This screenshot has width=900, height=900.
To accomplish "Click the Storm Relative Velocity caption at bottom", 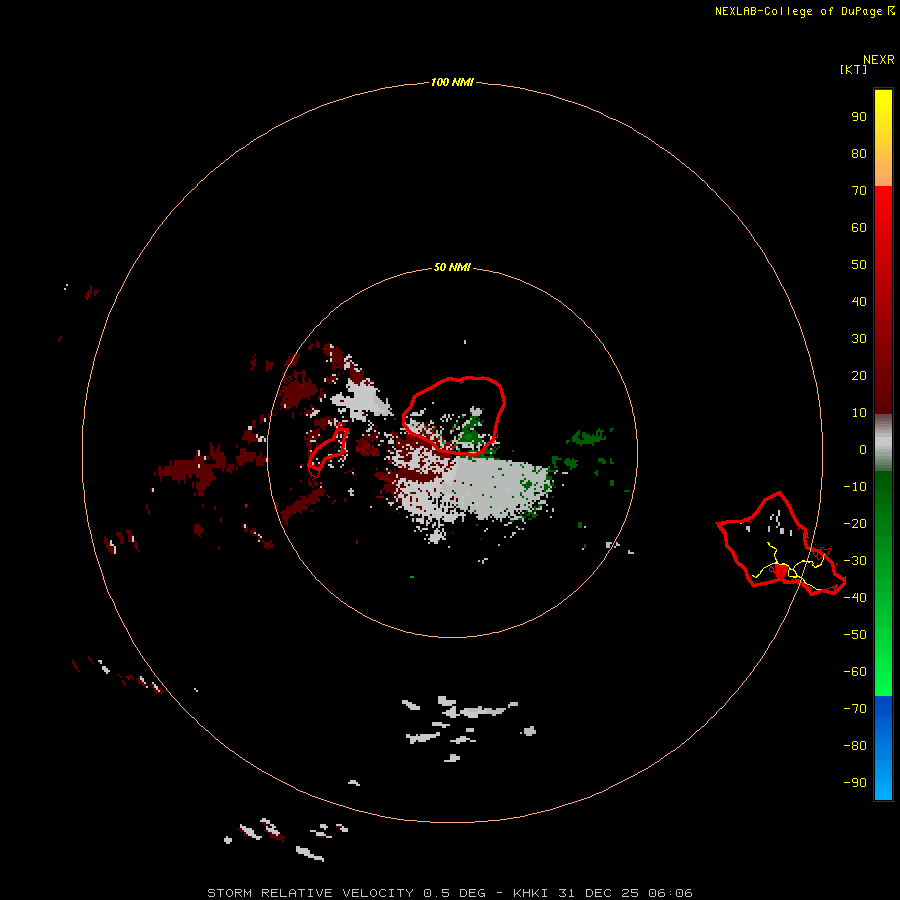I will [x=449, y=893].
